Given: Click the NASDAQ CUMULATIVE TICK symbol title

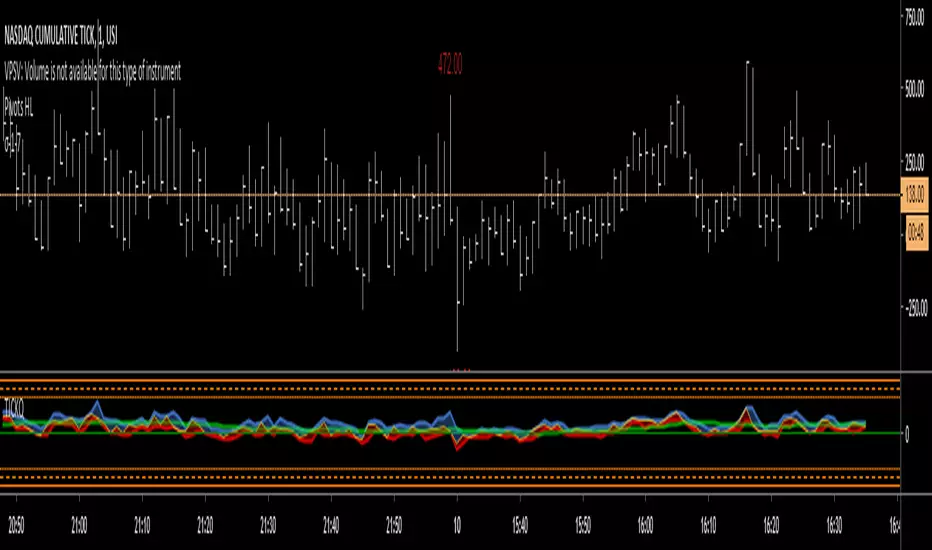Looking at the screenshot, I should click(x=61, y=36).
